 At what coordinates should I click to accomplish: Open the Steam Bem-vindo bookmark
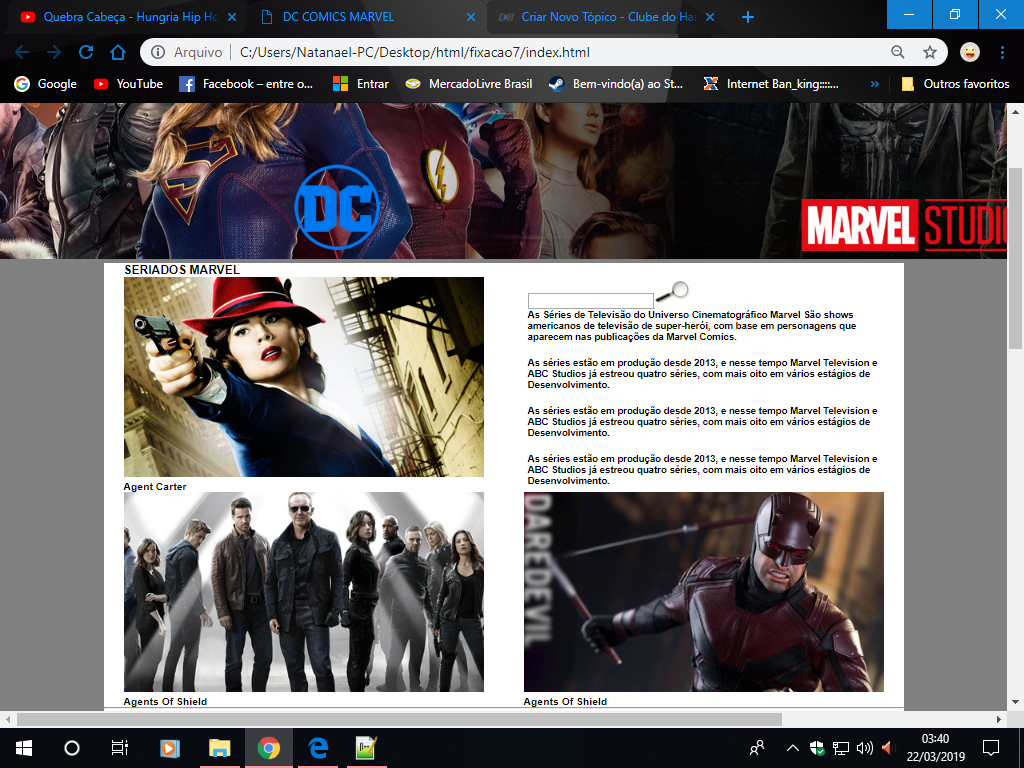tap(616, 84)
